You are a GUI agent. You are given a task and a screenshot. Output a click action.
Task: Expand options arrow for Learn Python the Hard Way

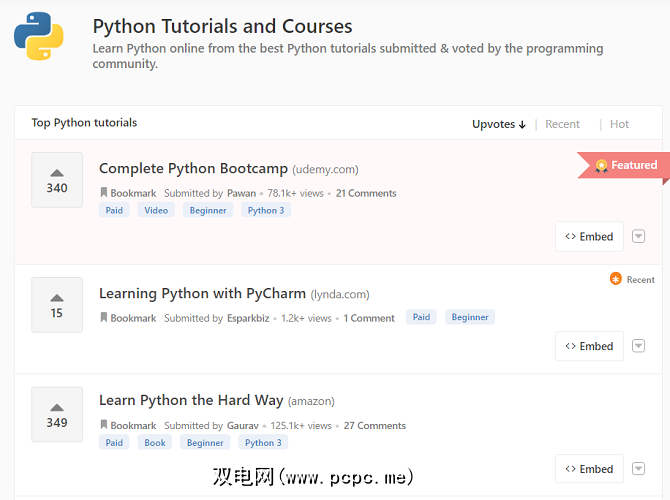pos(639,469)
